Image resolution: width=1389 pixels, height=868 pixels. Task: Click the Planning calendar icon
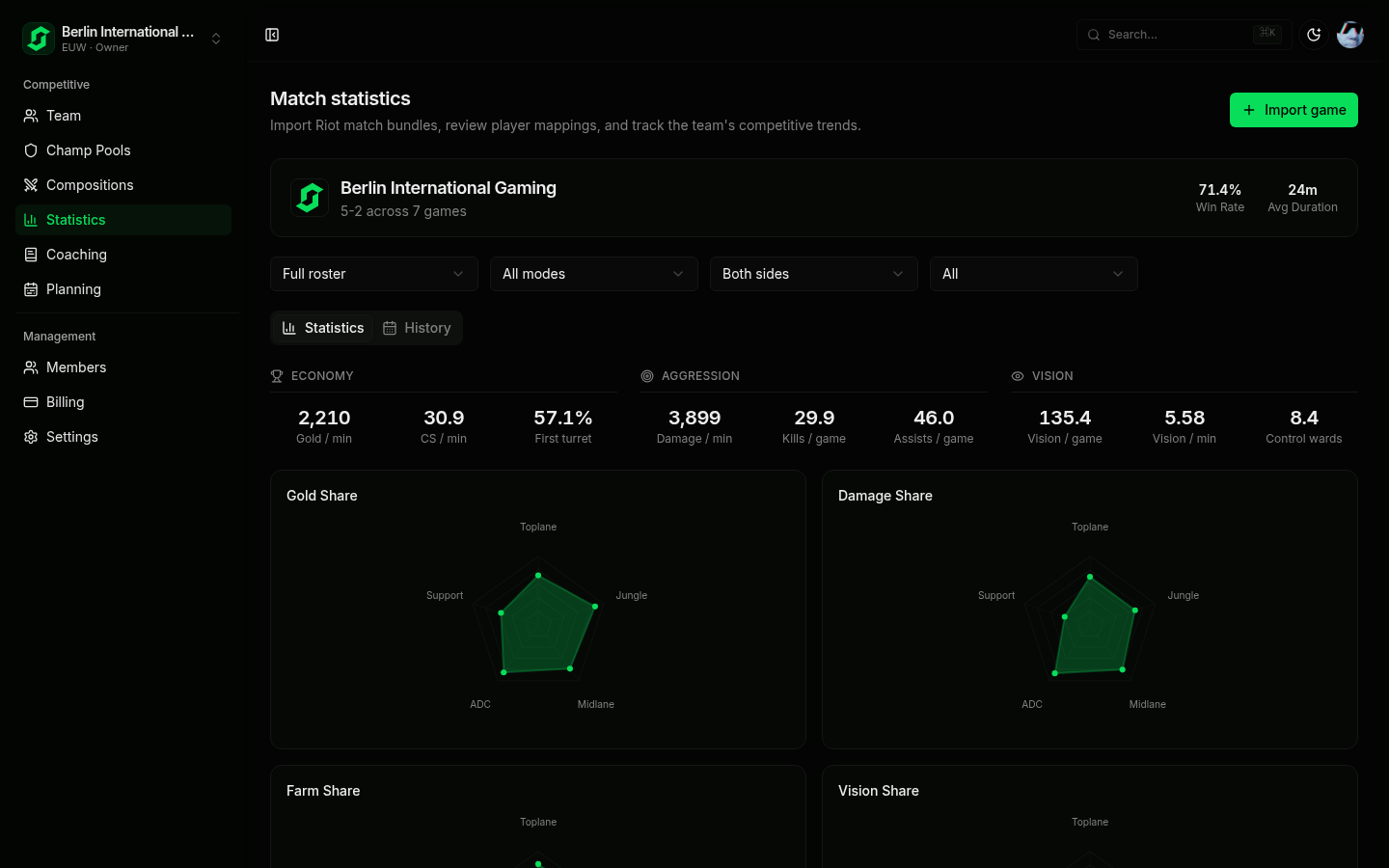pyautogui.click(x=31, y=289)
